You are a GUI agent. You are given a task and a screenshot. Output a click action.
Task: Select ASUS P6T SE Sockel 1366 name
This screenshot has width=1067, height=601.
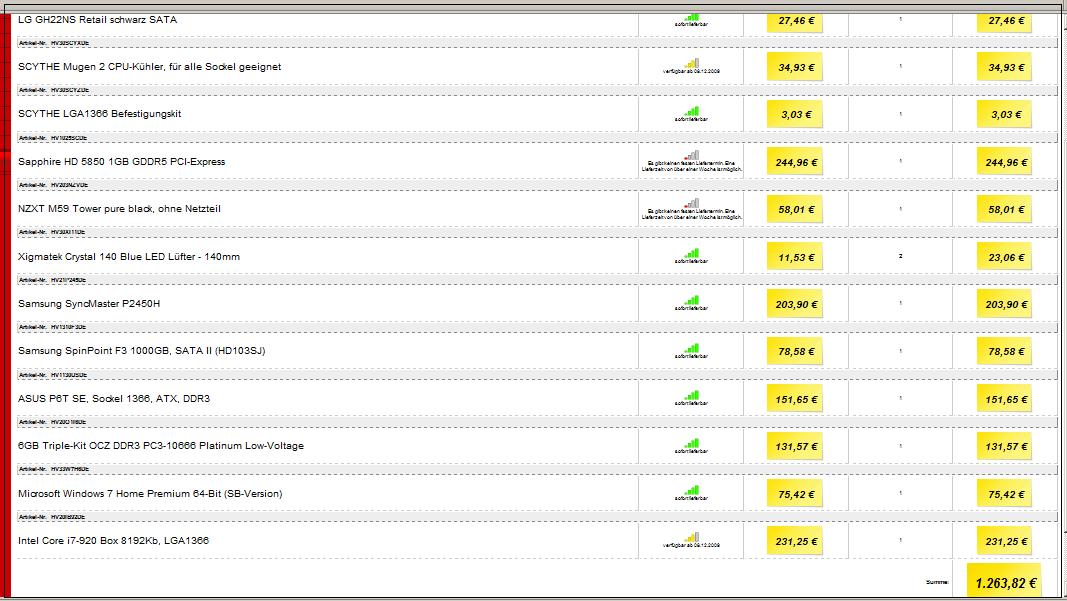[114, 399]
